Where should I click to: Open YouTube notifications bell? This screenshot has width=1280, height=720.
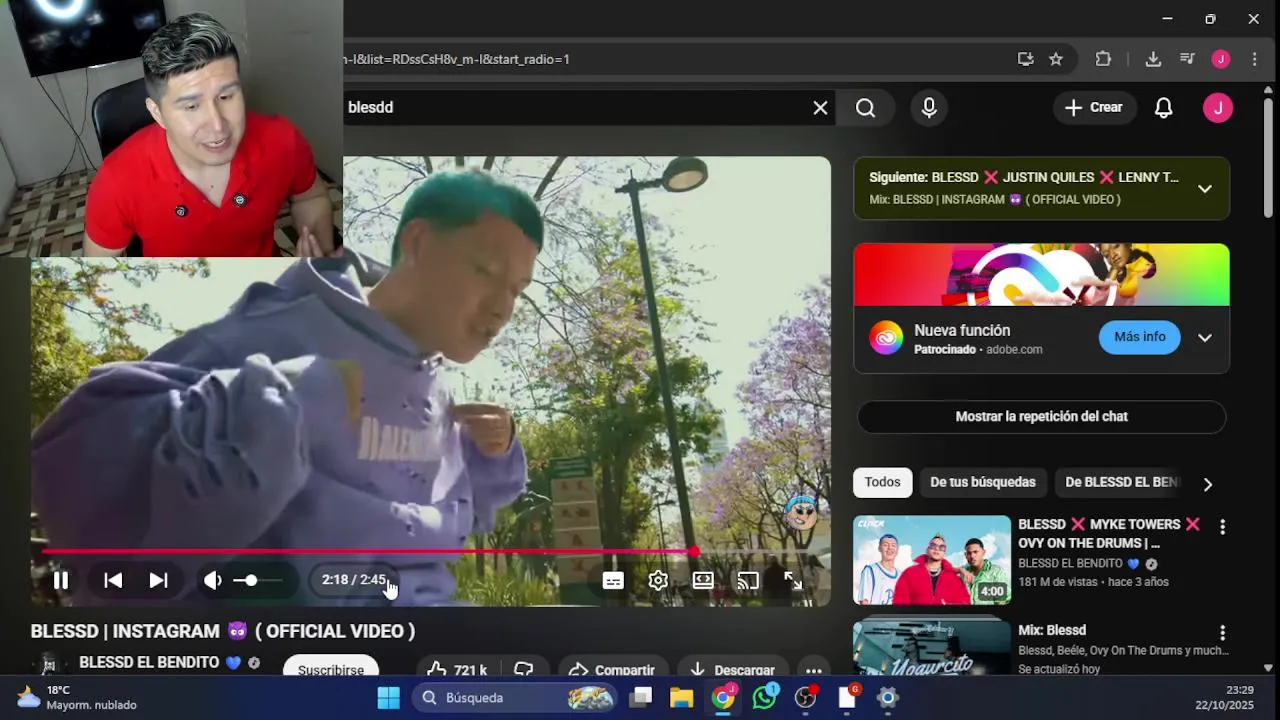click(x=1164, y=108)
